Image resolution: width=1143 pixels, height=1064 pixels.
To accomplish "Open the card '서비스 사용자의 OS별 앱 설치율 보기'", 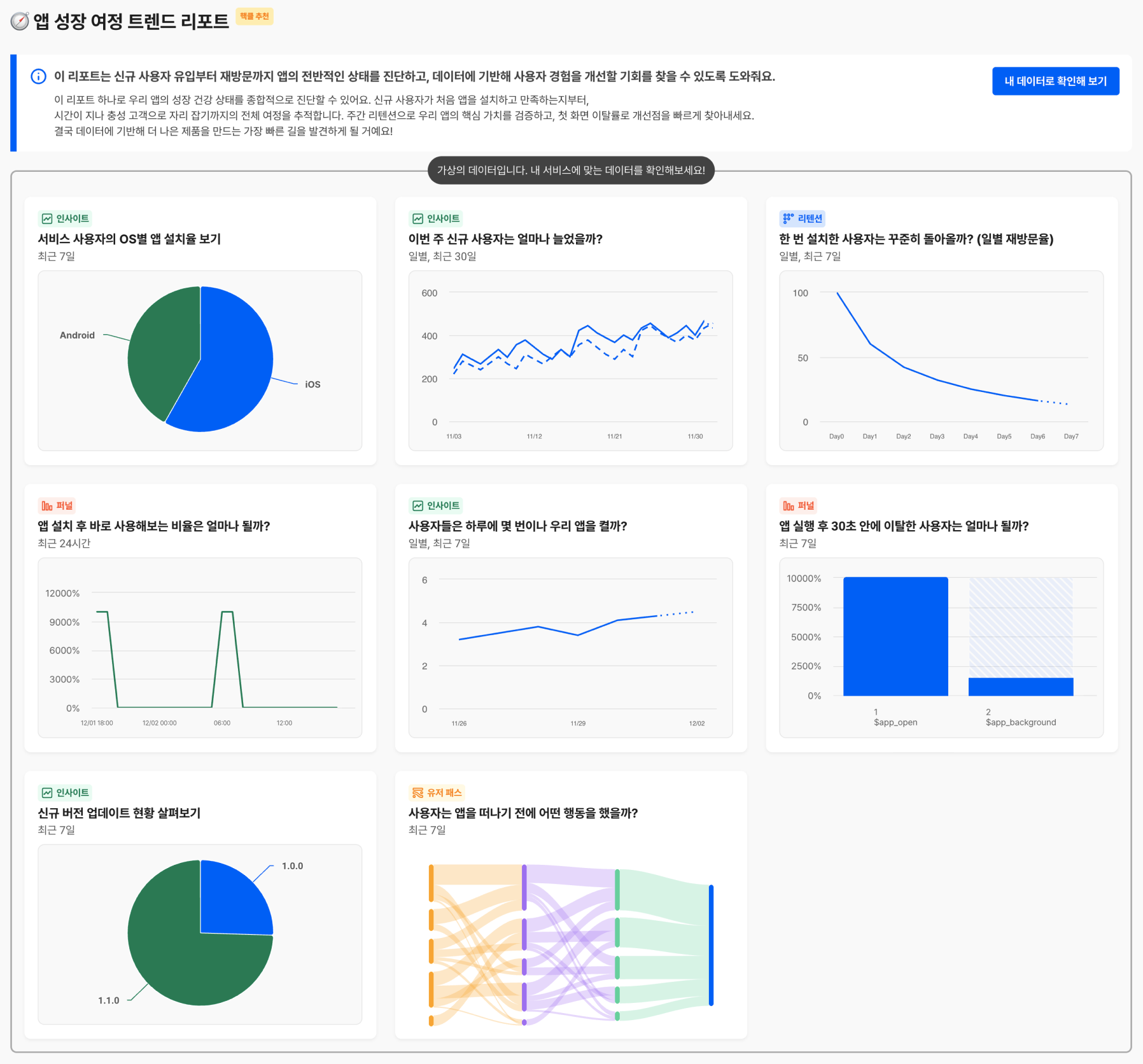I will 200,331.
